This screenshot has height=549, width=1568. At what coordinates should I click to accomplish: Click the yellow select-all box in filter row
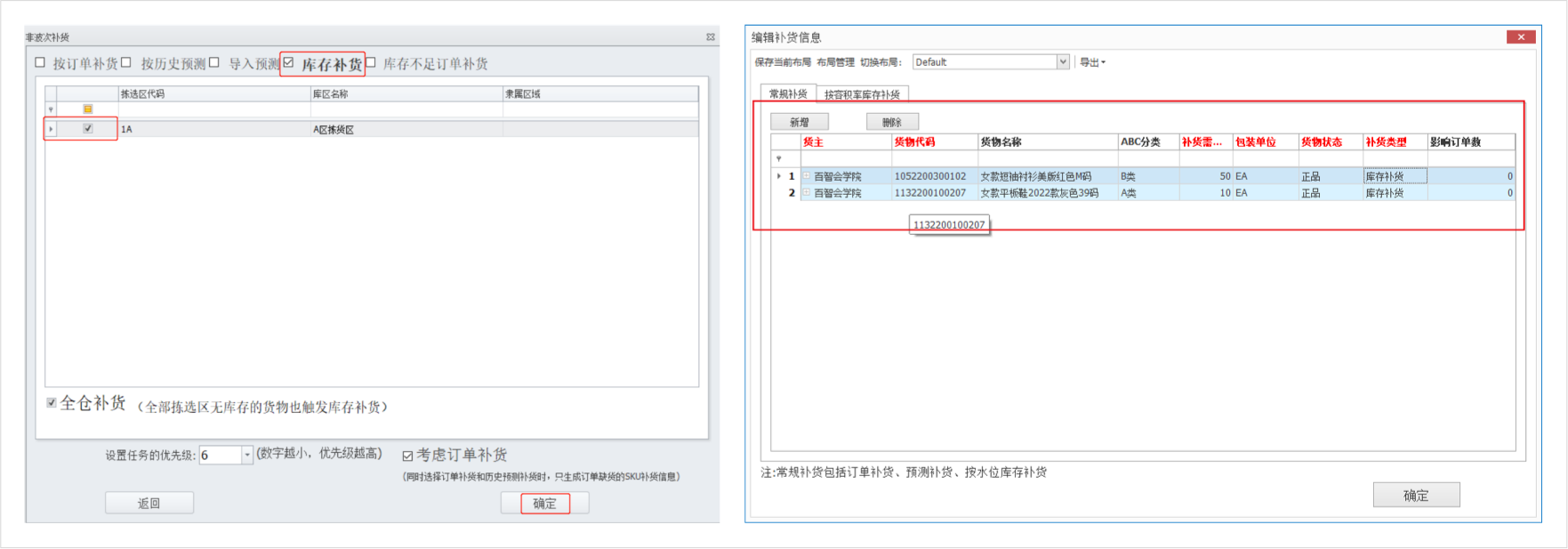click(x=87, y=109)
